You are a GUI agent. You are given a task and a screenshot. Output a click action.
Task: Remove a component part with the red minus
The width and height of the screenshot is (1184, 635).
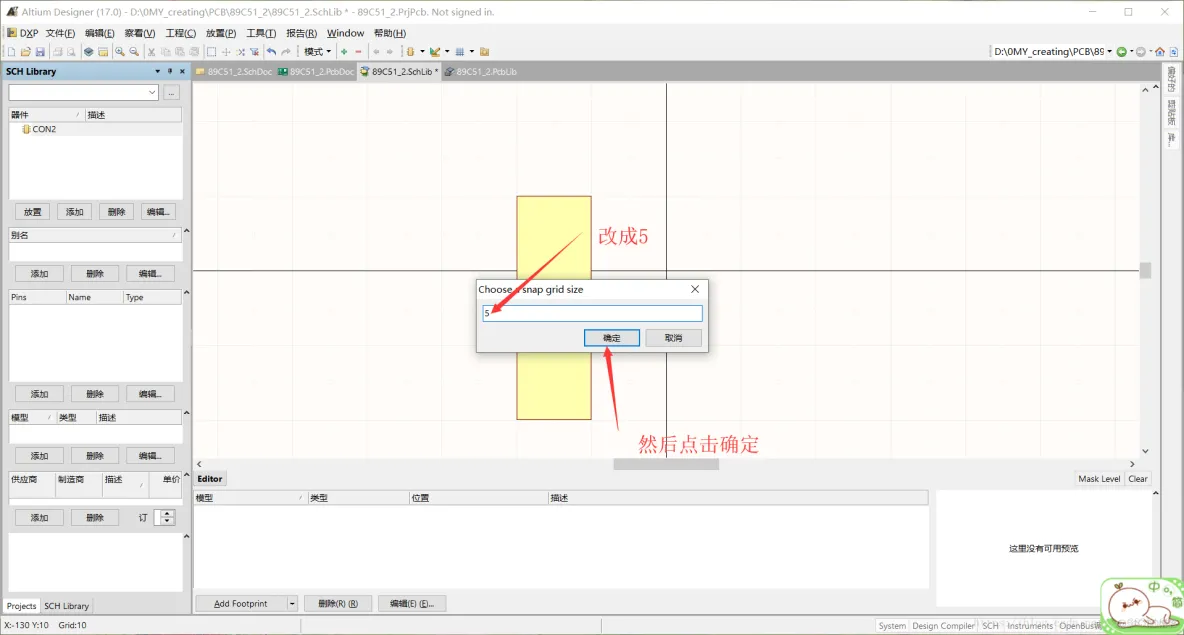point(359,52)
